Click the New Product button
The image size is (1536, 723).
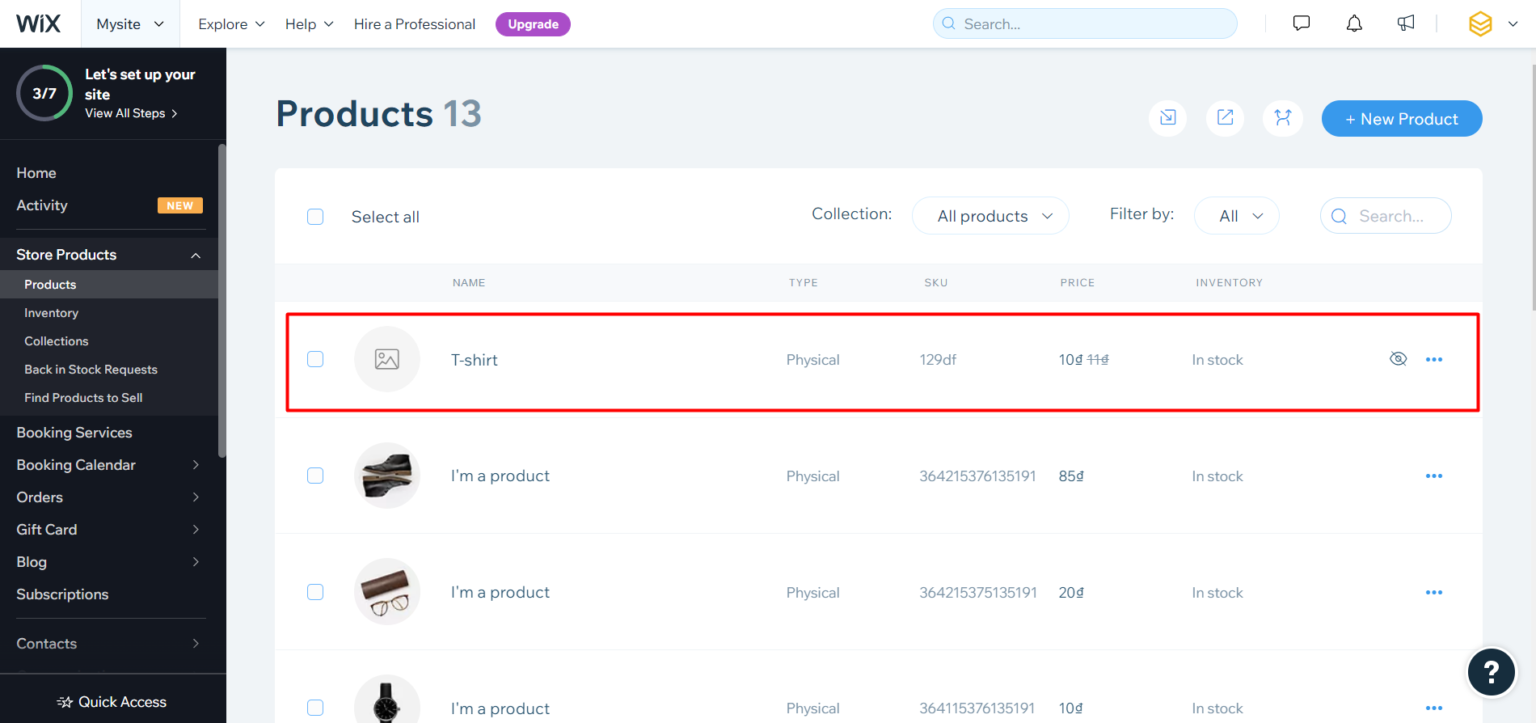(1401, 118)
